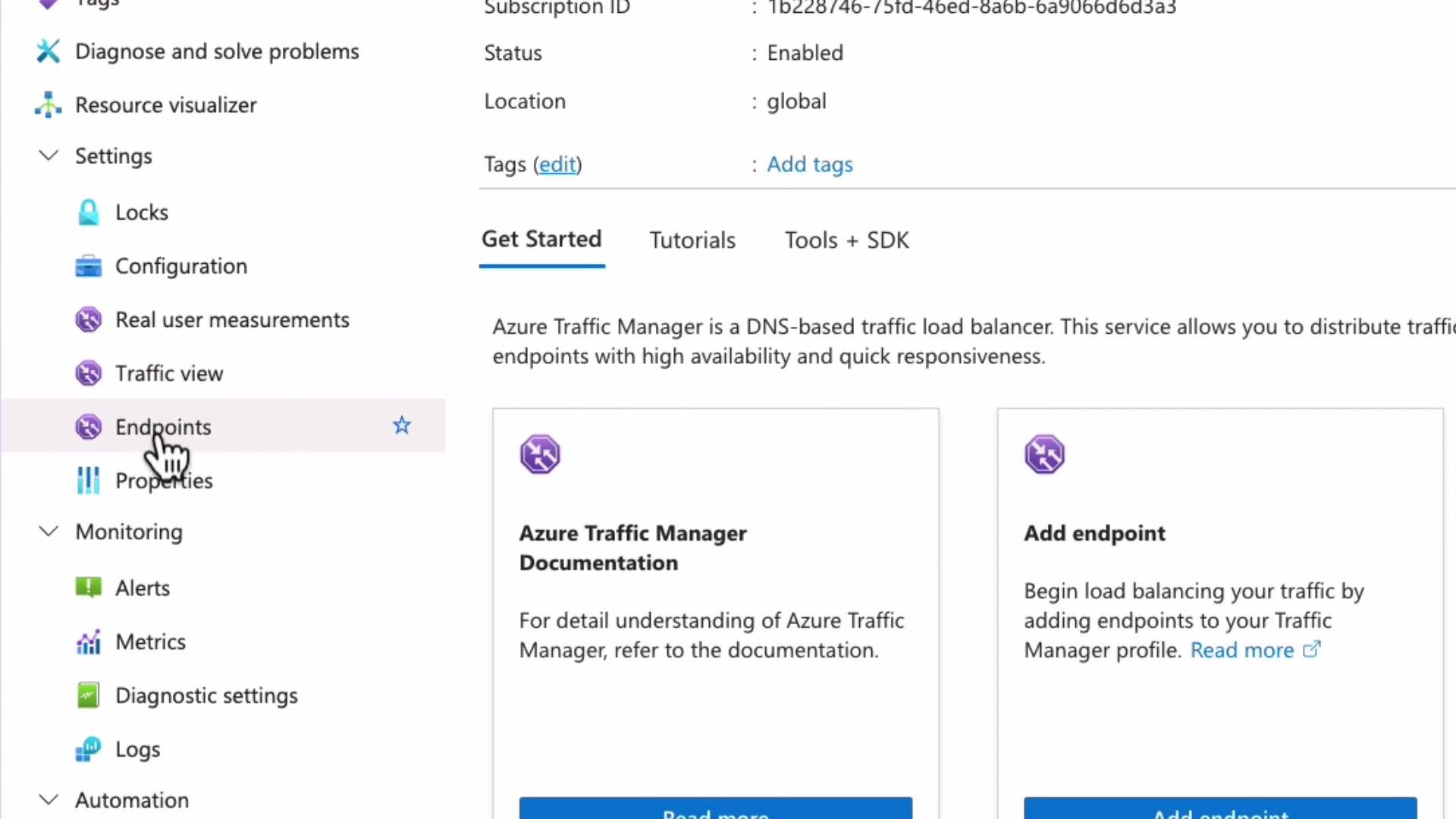Click the Locks padlock icon
The image size is (1456, 819).
(88, 212)
